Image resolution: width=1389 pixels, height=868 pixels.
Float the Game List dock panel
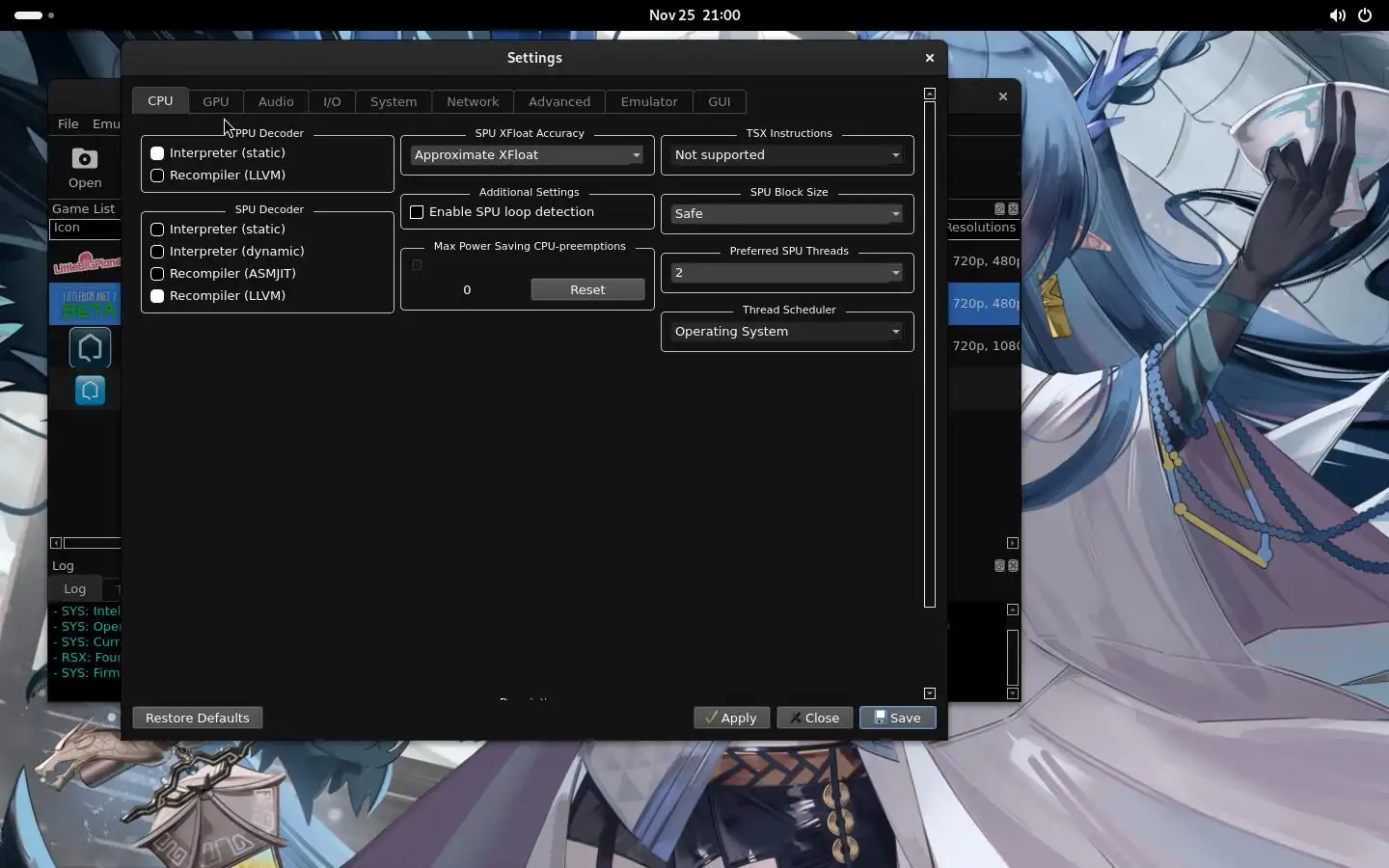(x=999, y=208)
